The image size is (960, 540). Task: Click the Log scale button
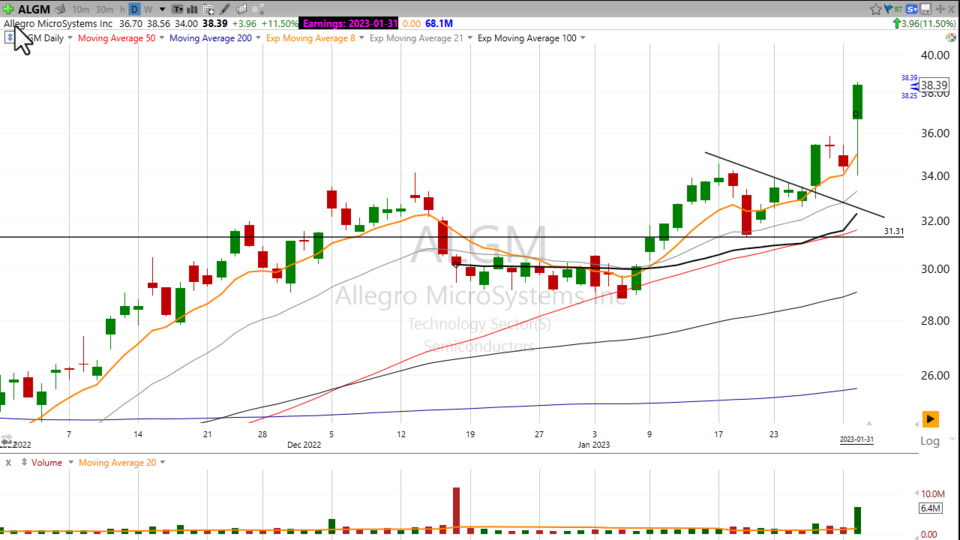(930, 441)
